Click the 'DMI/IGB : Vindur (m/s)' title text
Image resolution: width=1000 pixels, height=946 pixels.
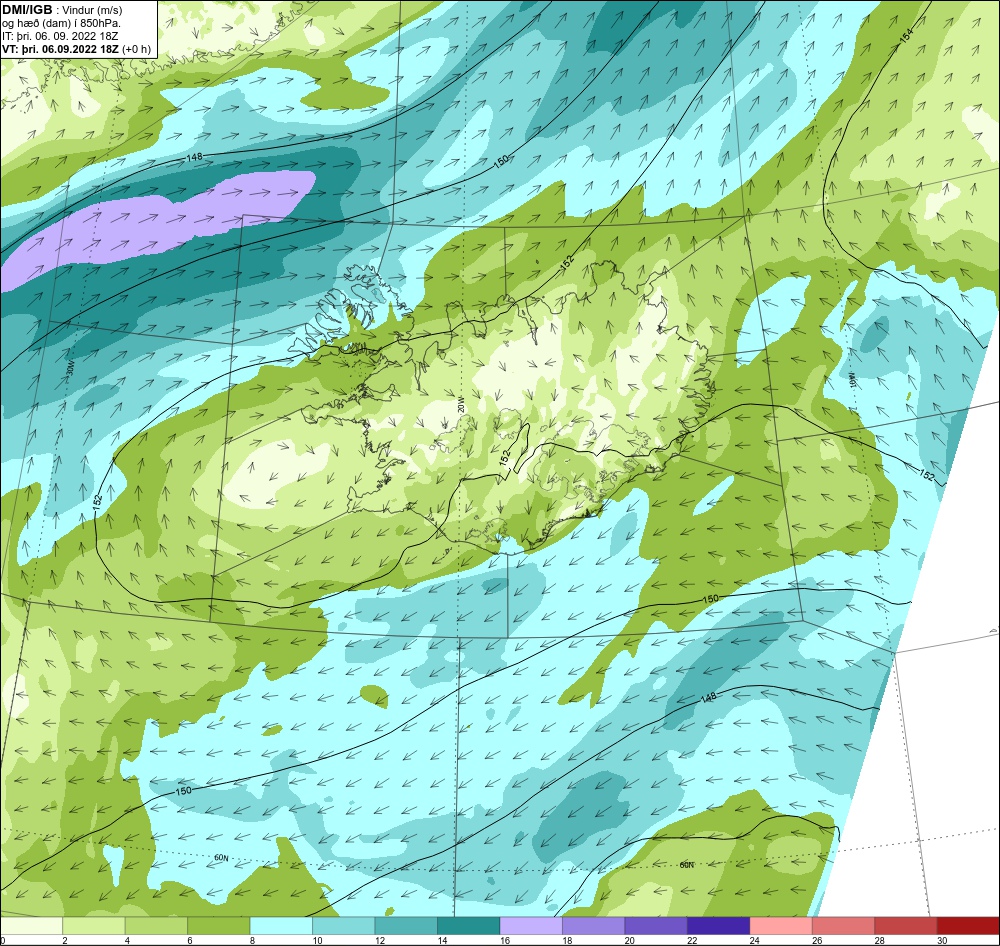[x=62, y=10]
